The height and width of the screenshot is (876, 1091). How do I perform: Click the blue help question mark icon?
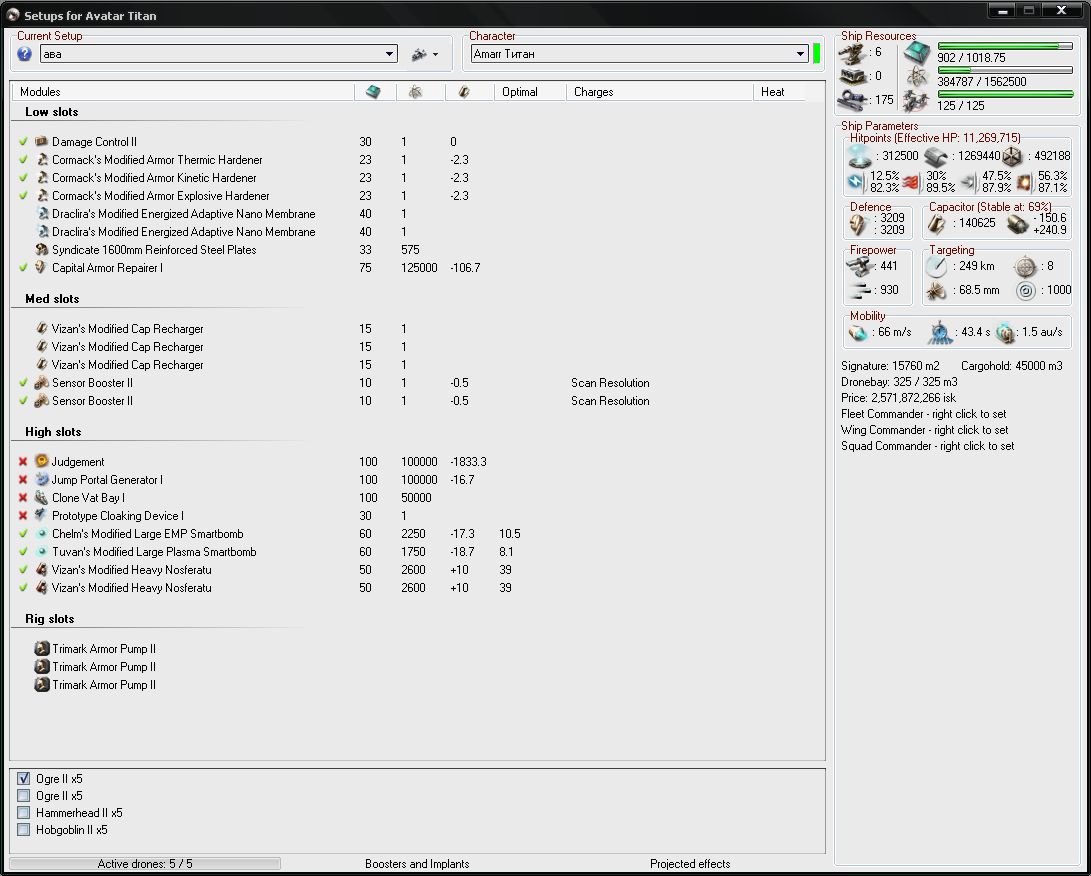coord(24,54)
